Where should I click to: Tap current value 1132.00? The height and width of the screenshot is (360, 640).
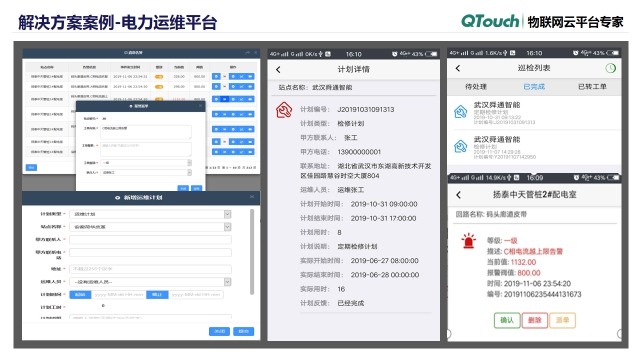click(523, 262)
